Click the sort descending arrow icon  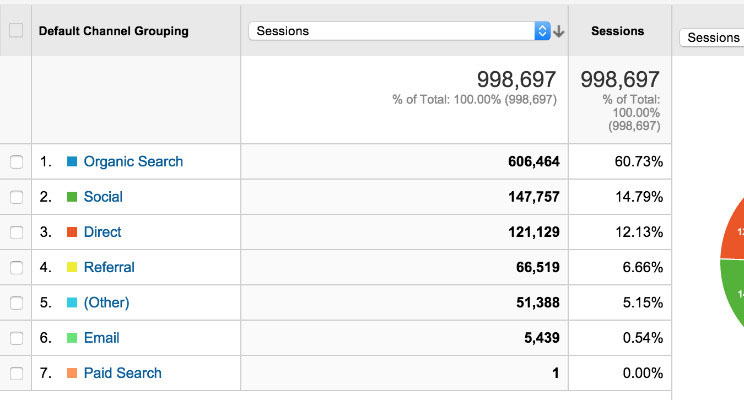coord(559,31)
